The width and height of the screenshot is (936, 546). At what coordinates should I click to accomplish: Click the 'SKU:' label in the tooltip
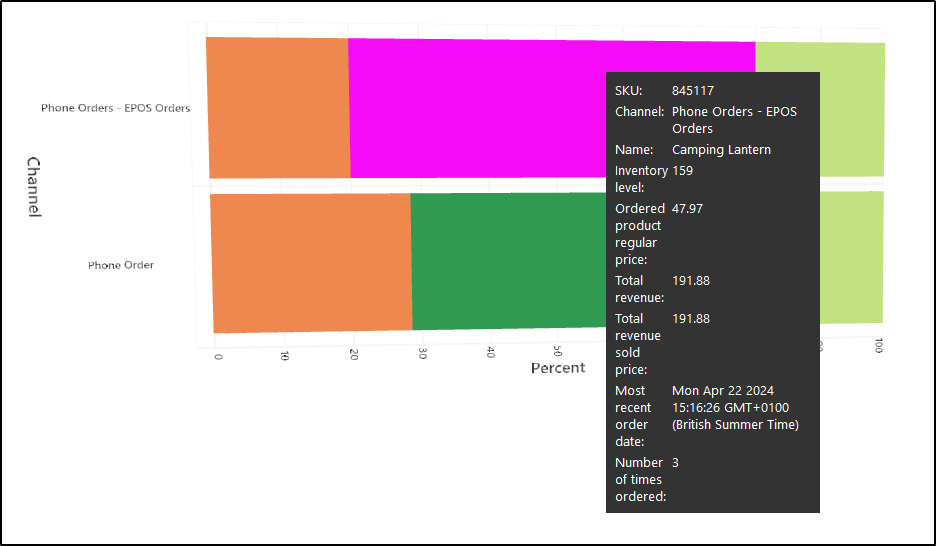pyautogui.click(x=629, y=91)
